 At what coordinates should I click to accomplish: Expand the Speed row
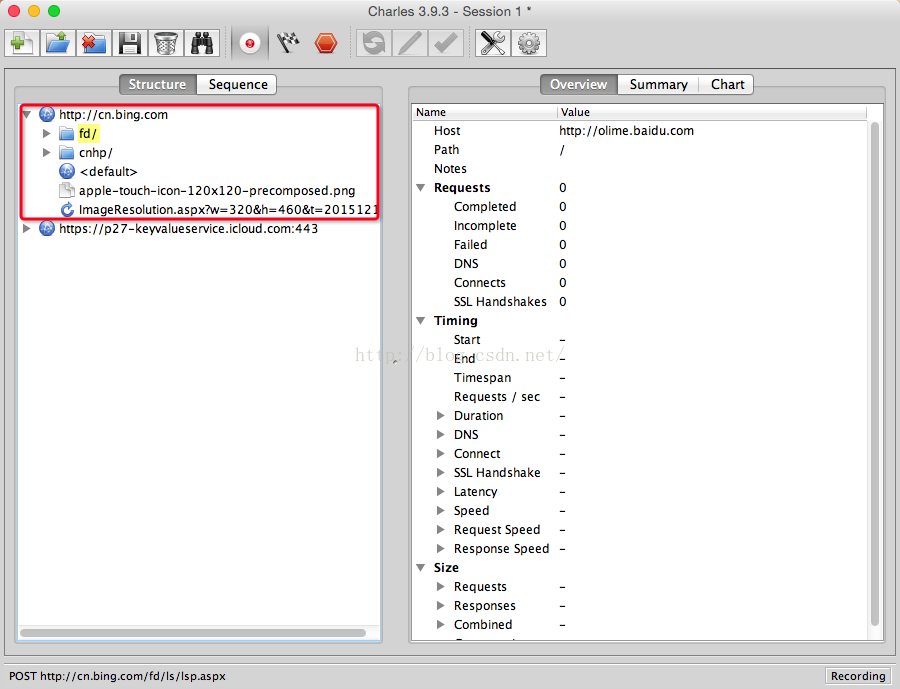(x=440, y=510)
